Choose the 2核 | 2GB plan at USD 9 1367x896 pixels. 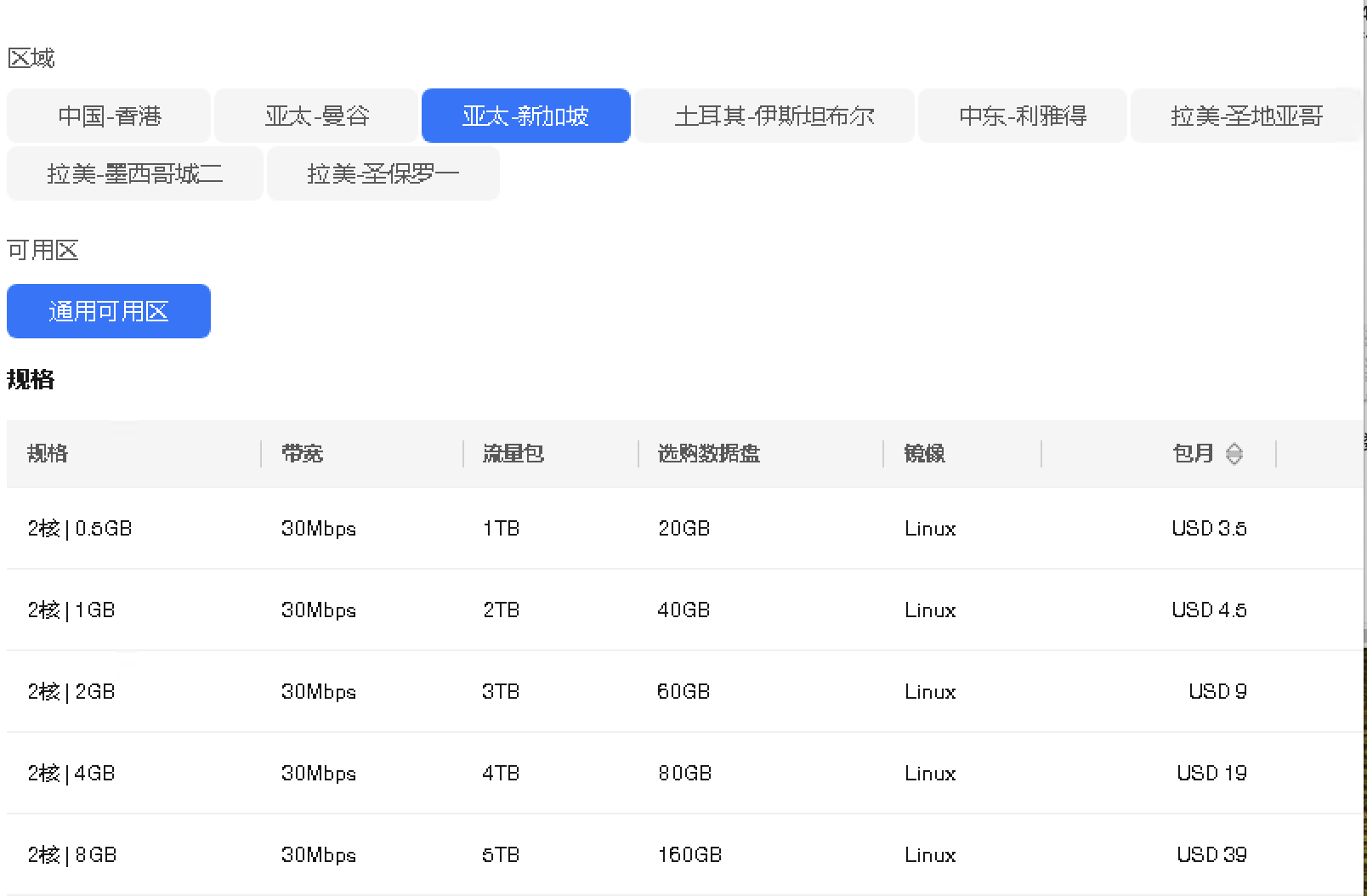point(71,692)
